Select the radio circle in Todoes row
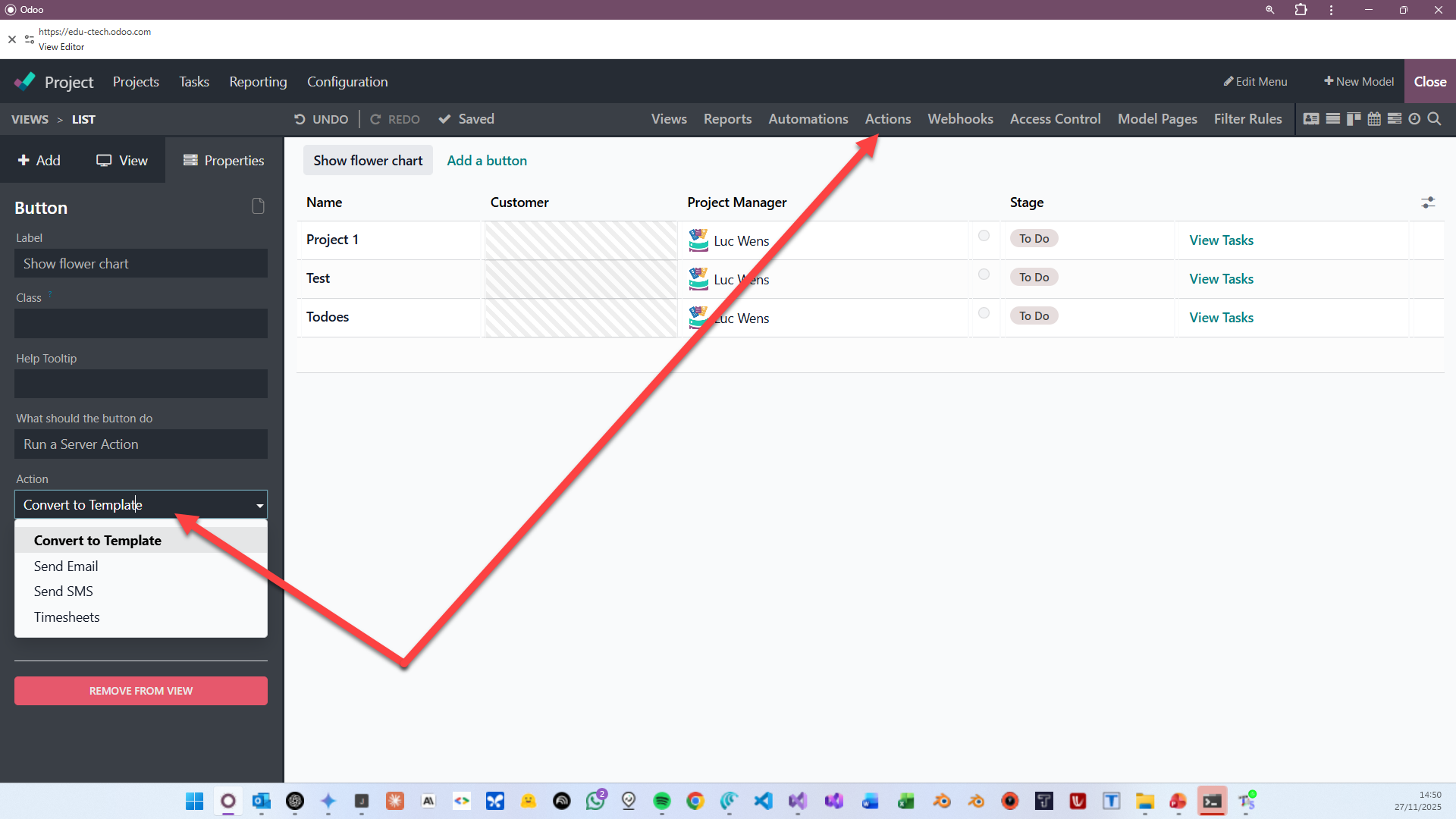This screenshot has width=1456, height=819. tap(984, 313)
